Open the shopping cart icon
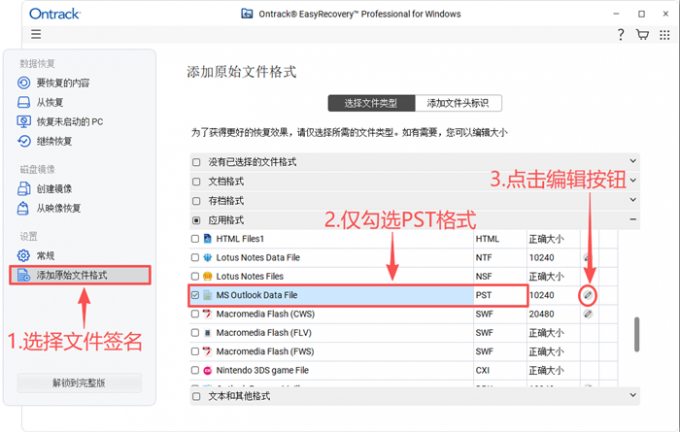This screenshot has width=680, height=432. 642,34
